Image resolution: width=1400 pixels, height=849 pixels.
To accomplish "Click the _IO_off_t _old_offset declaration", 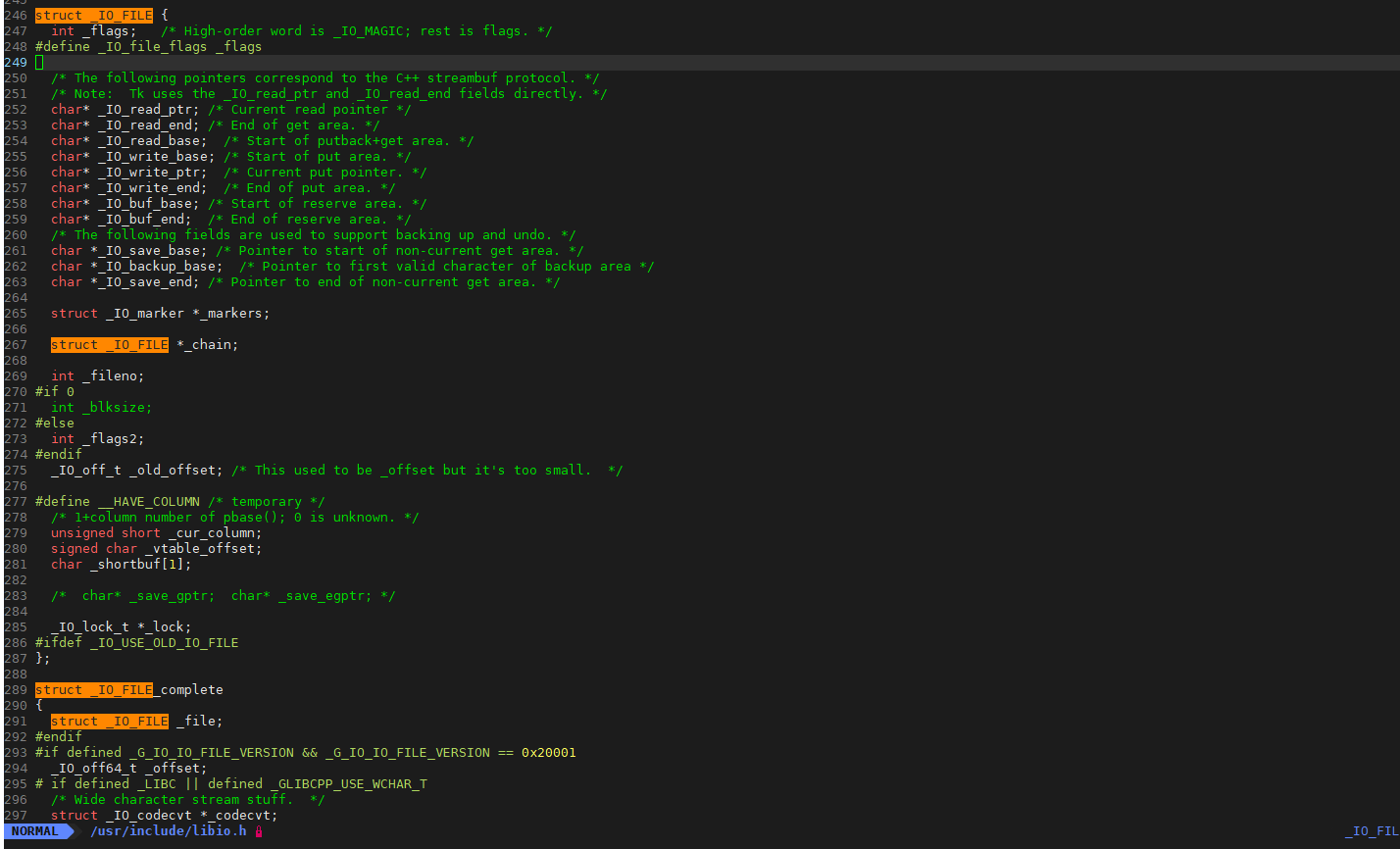I will click(x=137, y=471).
